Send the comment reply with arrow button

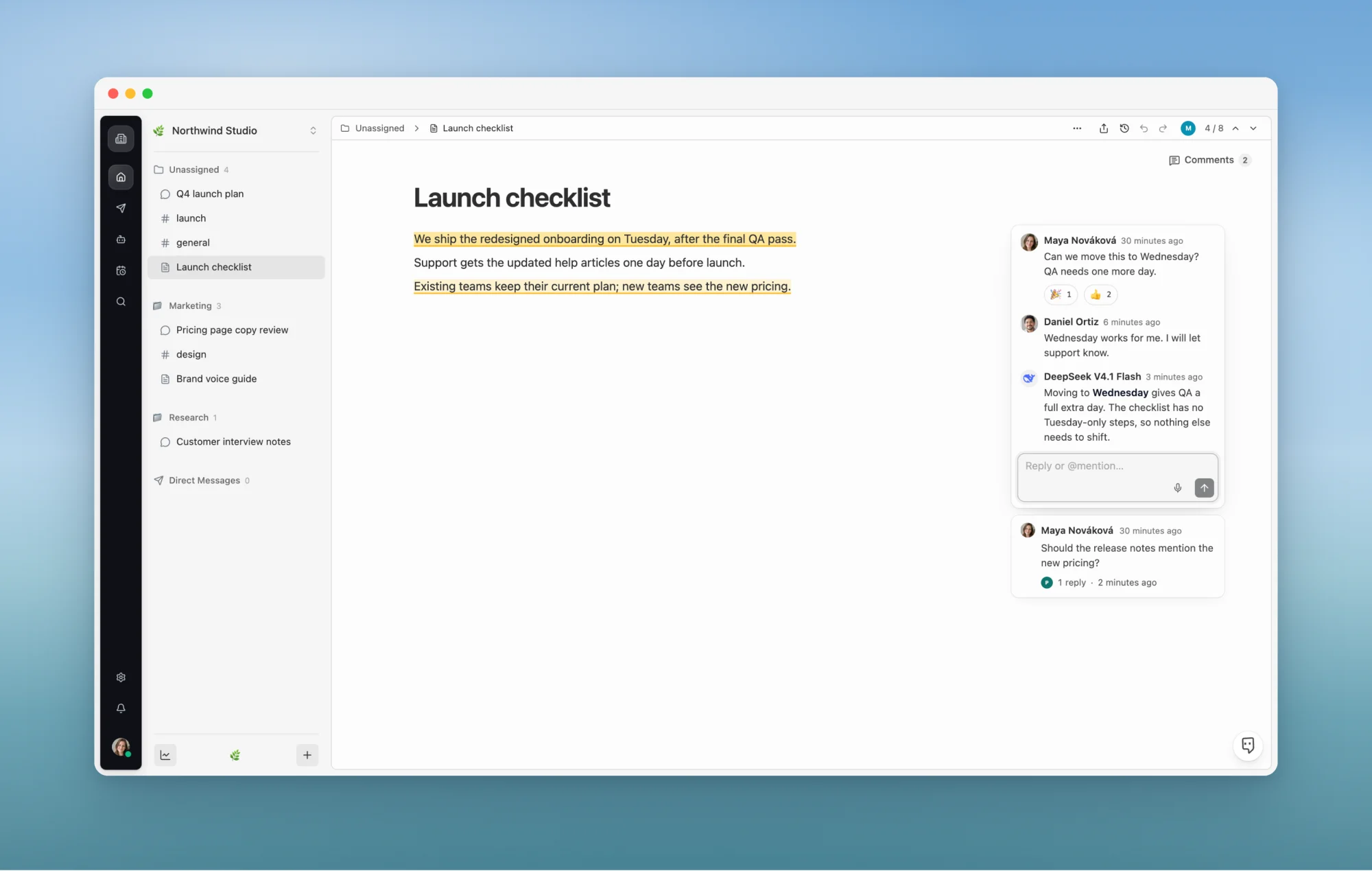coord(1205,488)
